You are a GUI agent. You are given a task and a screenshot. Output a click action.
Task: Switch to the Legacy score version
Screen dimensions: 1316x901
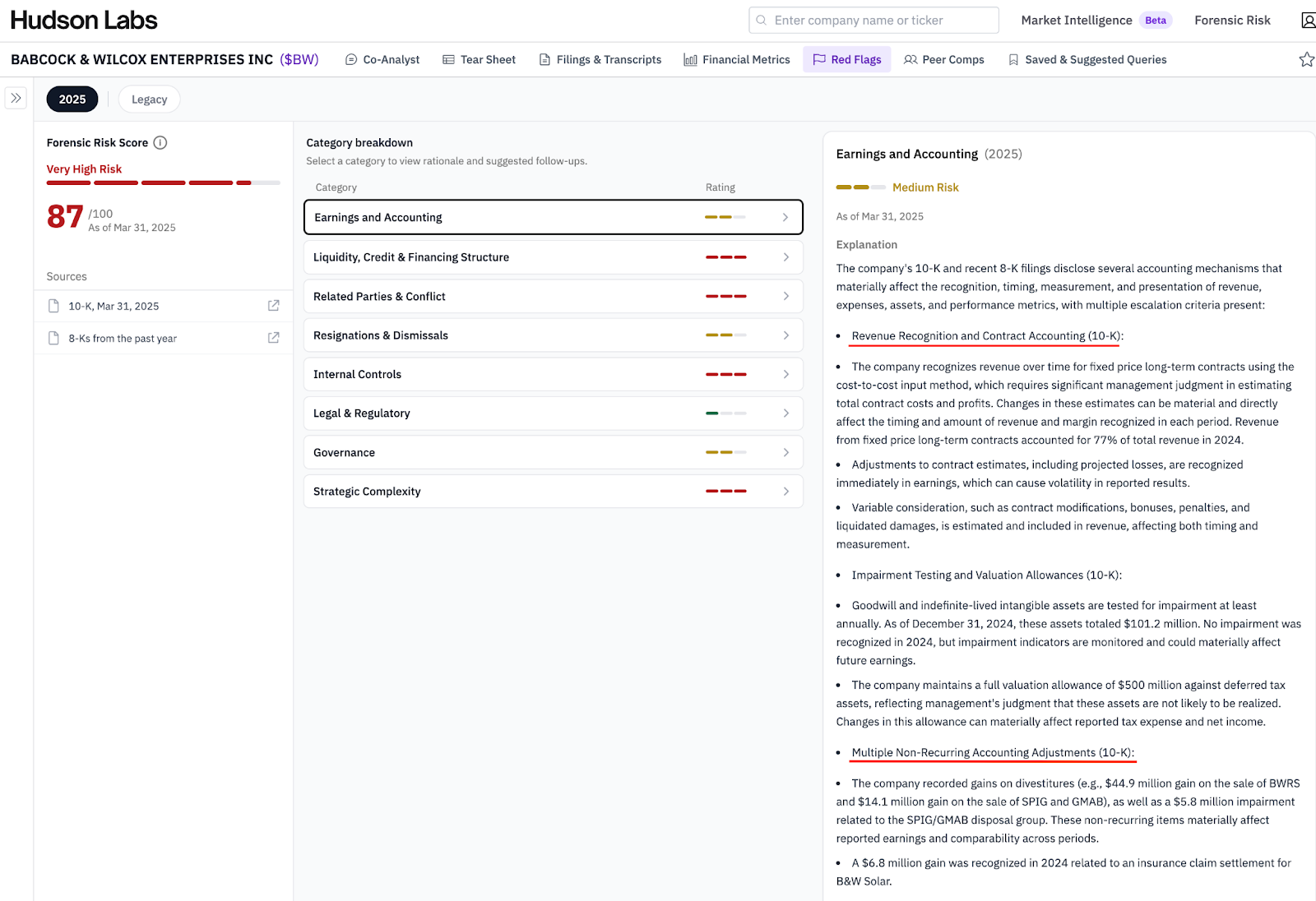coord(149,99)
